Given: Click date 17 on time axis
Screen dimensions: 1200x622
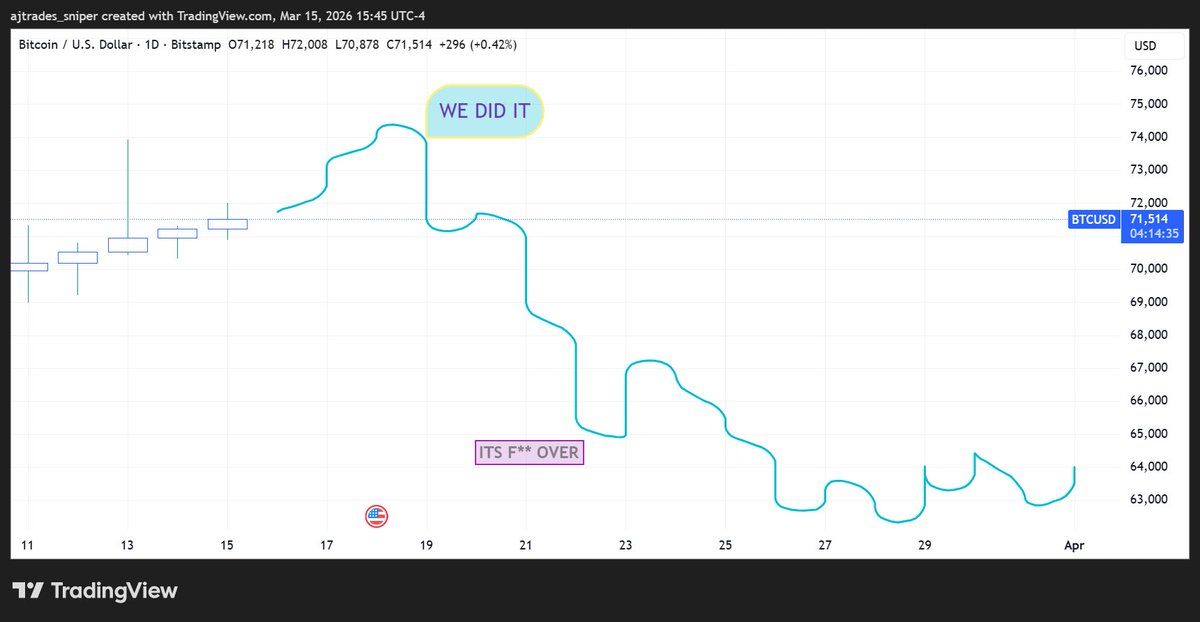Looking at the screenshot, I should 327,545.
